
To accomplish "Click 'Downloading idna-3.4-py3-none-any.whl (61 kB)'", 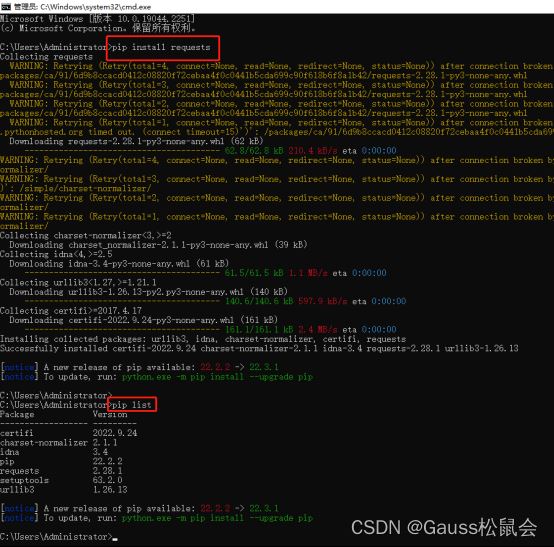I will coord(119,264).
